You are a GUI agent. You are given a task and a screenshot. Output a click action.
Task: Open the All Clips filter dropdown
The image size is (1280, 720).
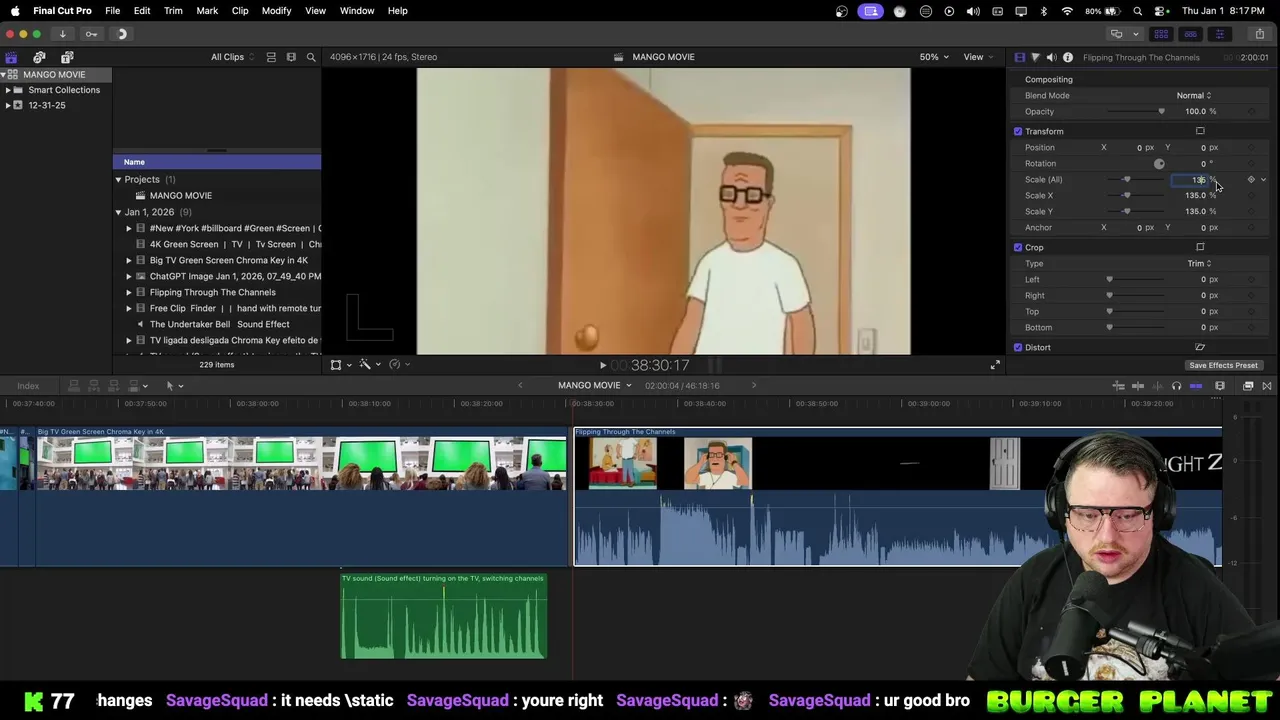click(232, 57)
